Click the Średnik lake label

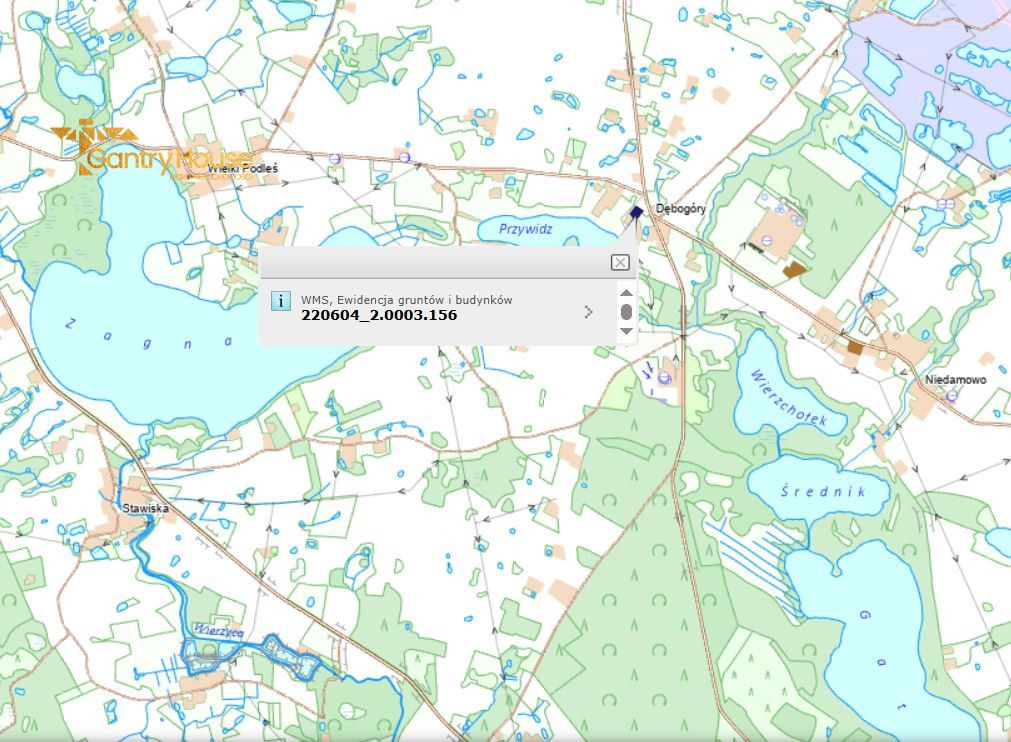pos(823,492)
